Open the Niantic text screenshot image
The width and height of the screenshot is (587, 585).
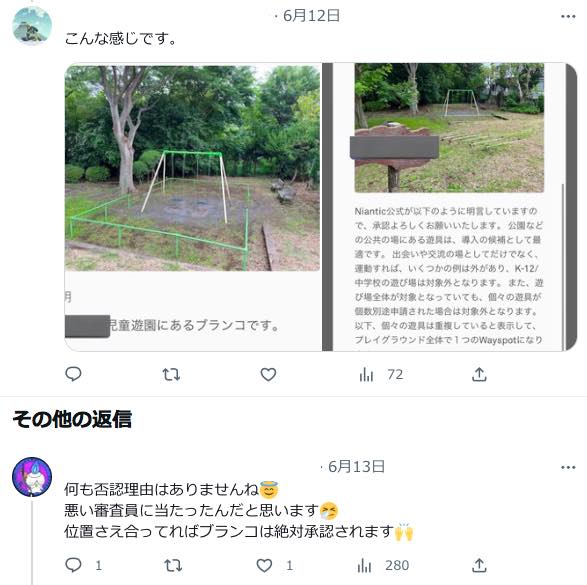[450, 207]
